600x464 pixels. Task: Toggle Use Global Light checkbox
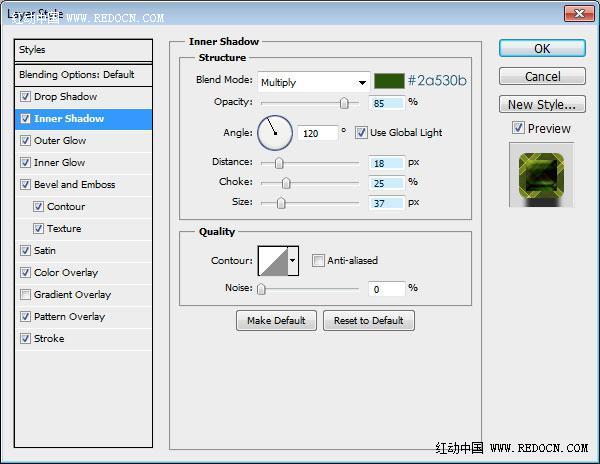tap(360, 133)
